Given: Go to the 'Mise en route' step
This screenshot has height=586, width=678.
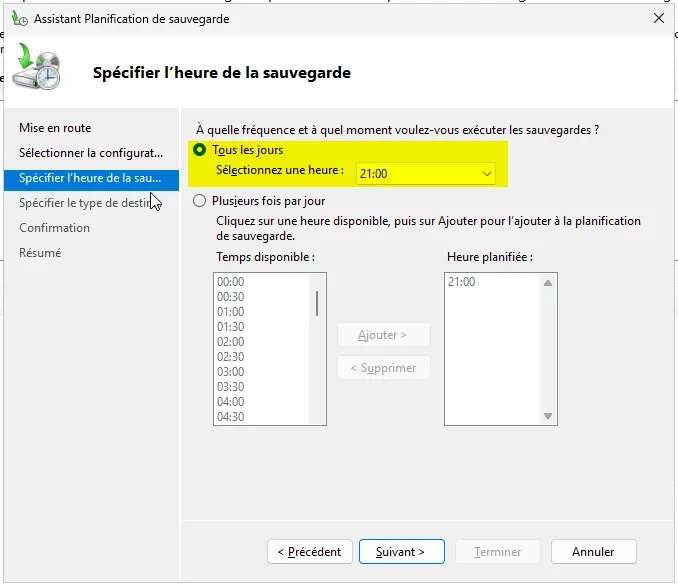Looking at the screenshot, I should (x=55, y=128).
